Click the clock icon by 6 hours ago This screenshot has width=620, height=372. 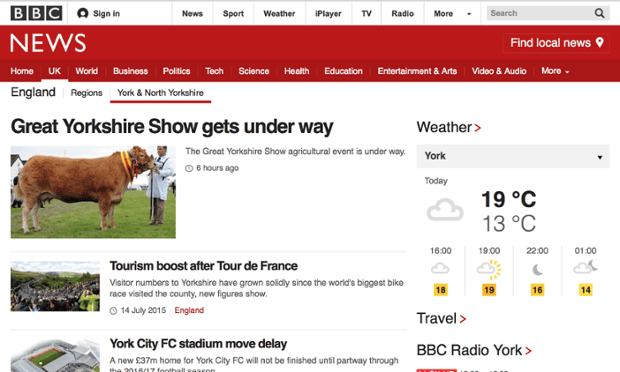[189, 168]
